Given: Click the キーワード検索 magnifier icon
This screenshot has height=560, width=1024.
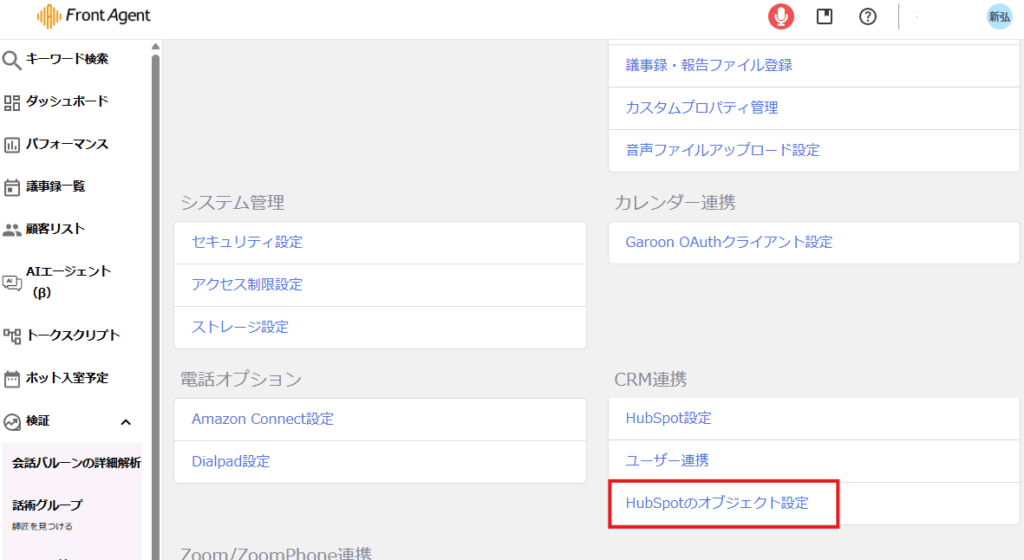Looking at the screenshot, I should [12, 60].
